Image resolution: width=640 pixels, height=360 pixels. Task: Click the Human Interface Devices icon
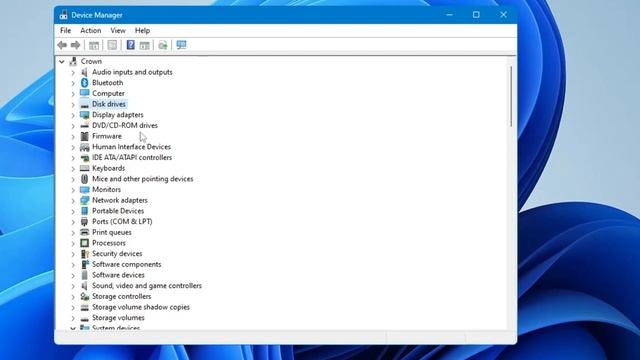point(84,147)
